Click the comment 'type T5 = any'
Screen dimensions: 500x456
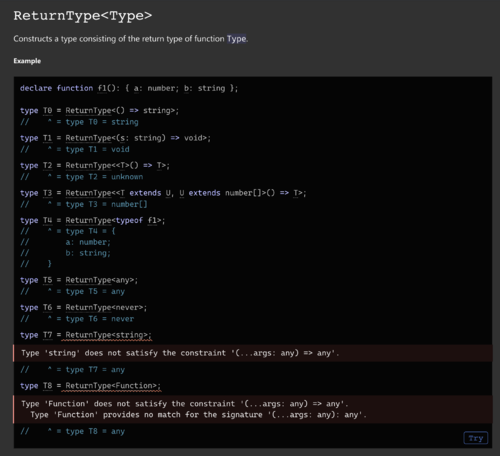(x=95, y=291)
